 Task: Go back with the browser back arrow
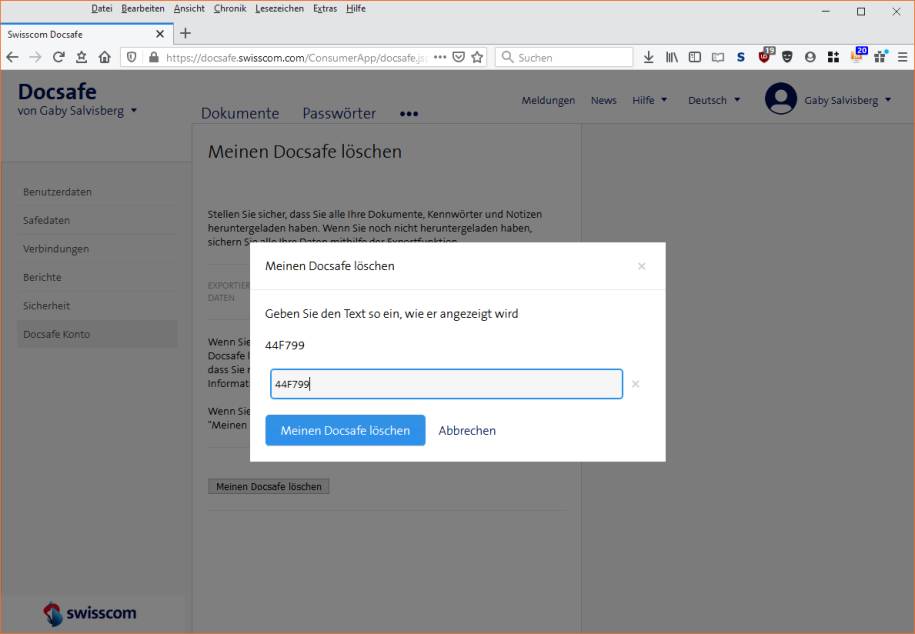[12, 57]
